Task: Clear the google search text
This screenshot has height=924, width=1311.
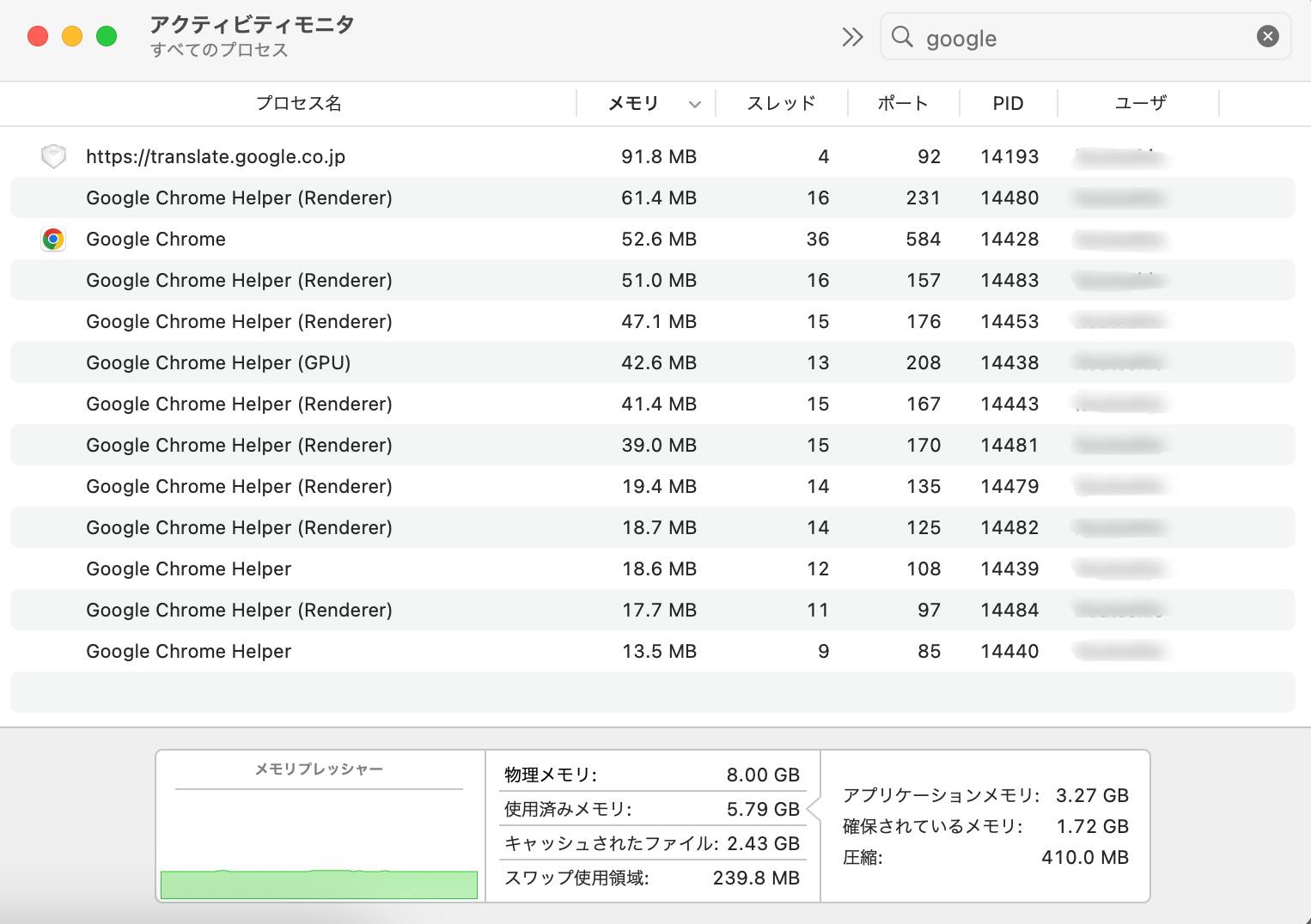Action: [x=1267, y=36]
